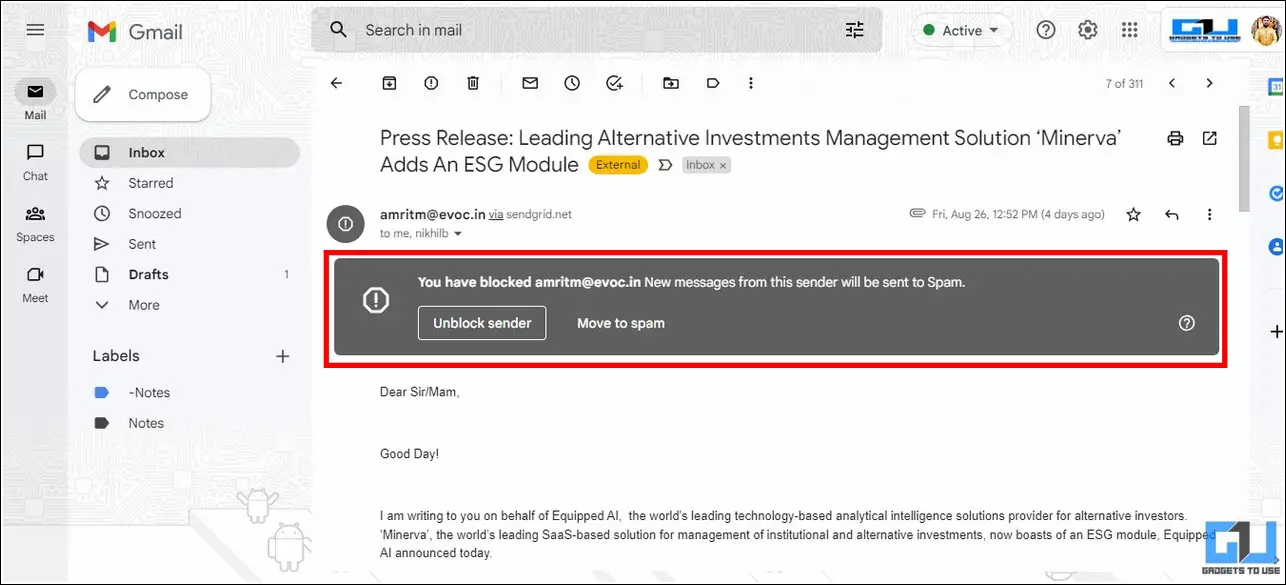Print all with the printer icon
Screen dimensions: 1286x585
pos(1175,138)
